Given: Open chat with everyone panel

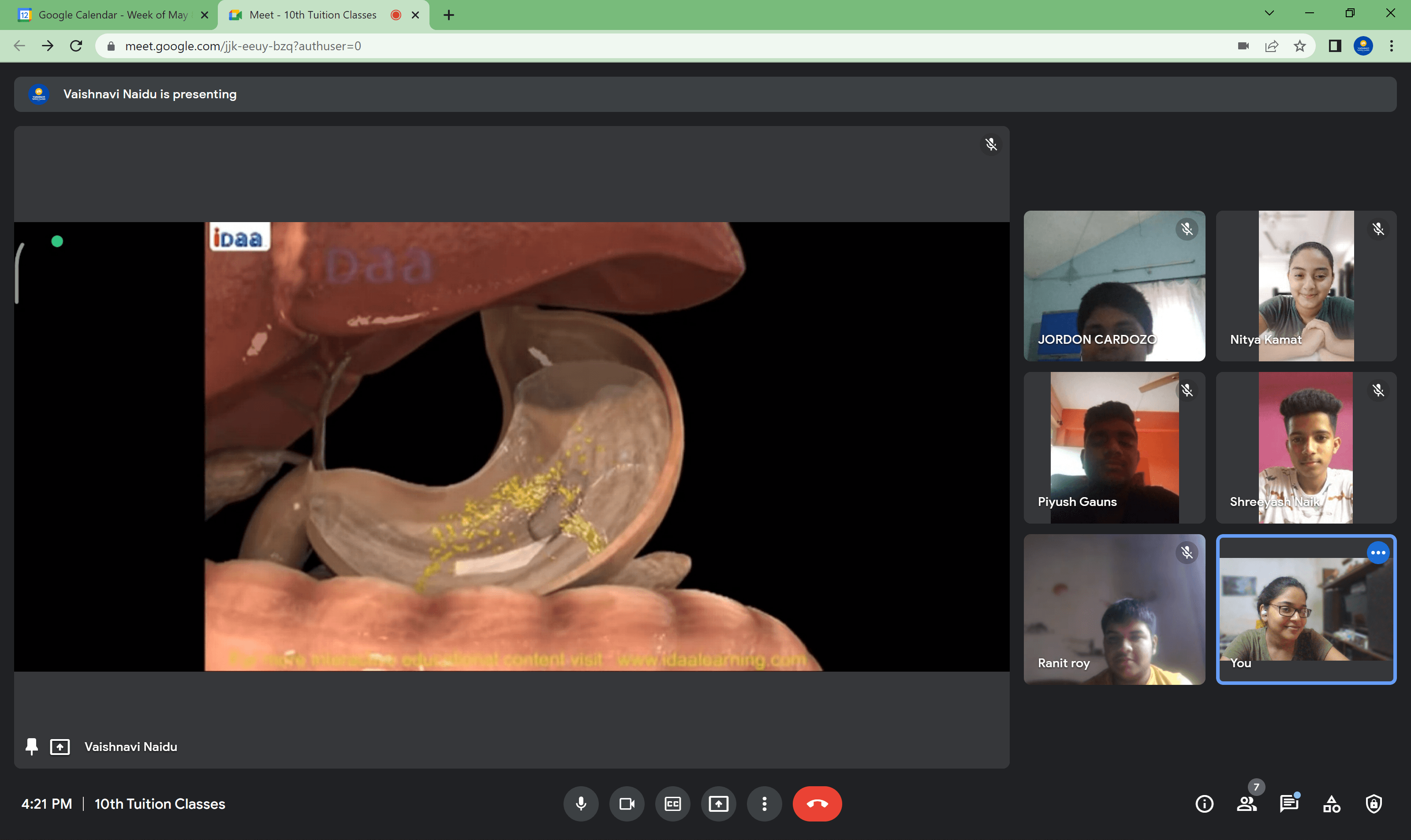Looking at the screenshot, I should (1289, 804).
